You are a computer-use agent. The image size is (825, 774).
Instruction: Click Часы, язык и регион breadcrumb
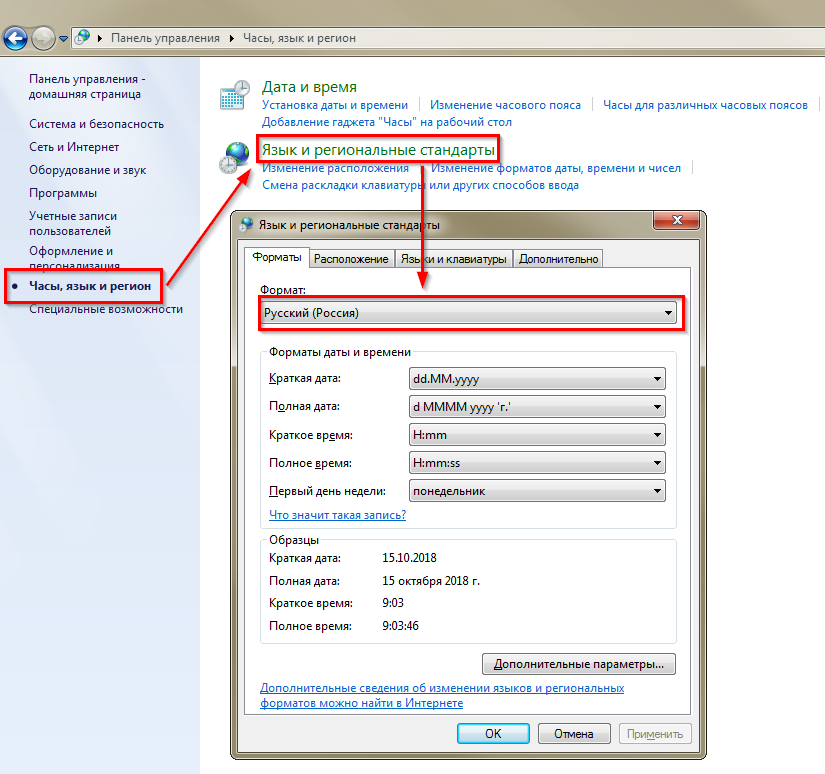coord(299,38)
